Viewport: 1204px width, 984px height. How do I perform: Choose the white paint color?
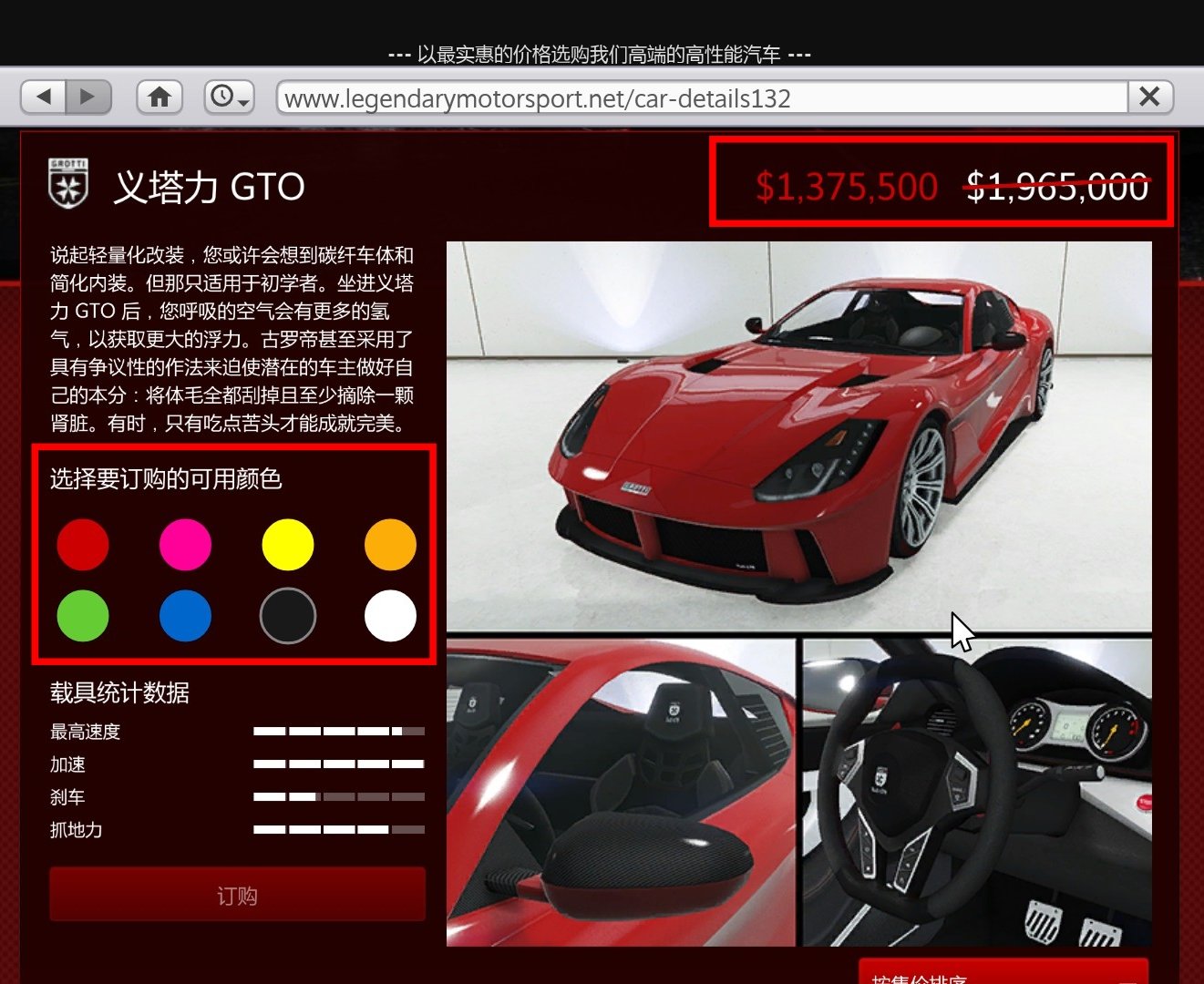click(x=390, y=616)
